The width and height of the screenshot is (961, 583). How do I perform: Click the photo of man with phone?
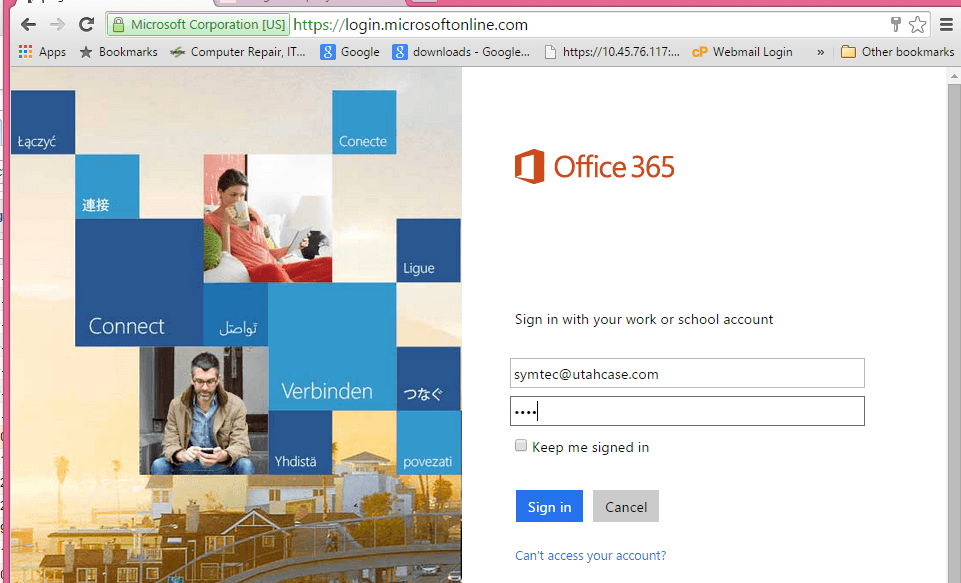203,411
